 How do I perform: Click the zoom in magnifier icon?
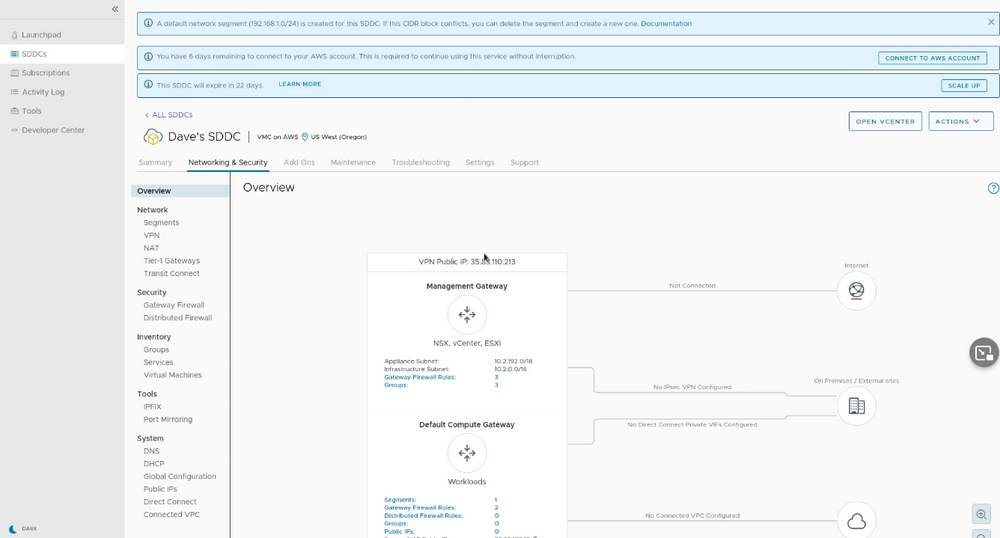pos(981,513)
